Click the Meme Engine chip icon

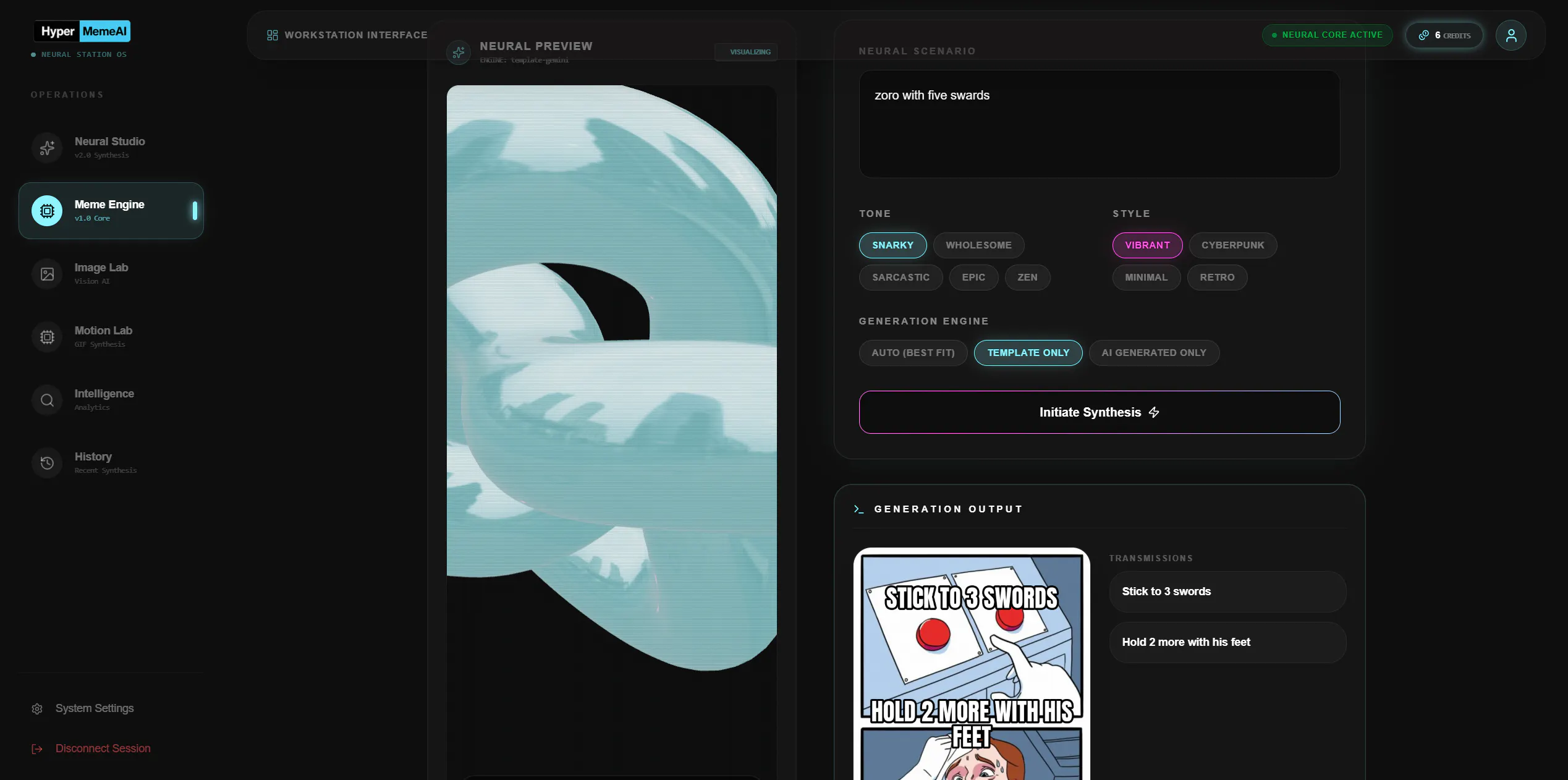[x=47, y=211]
